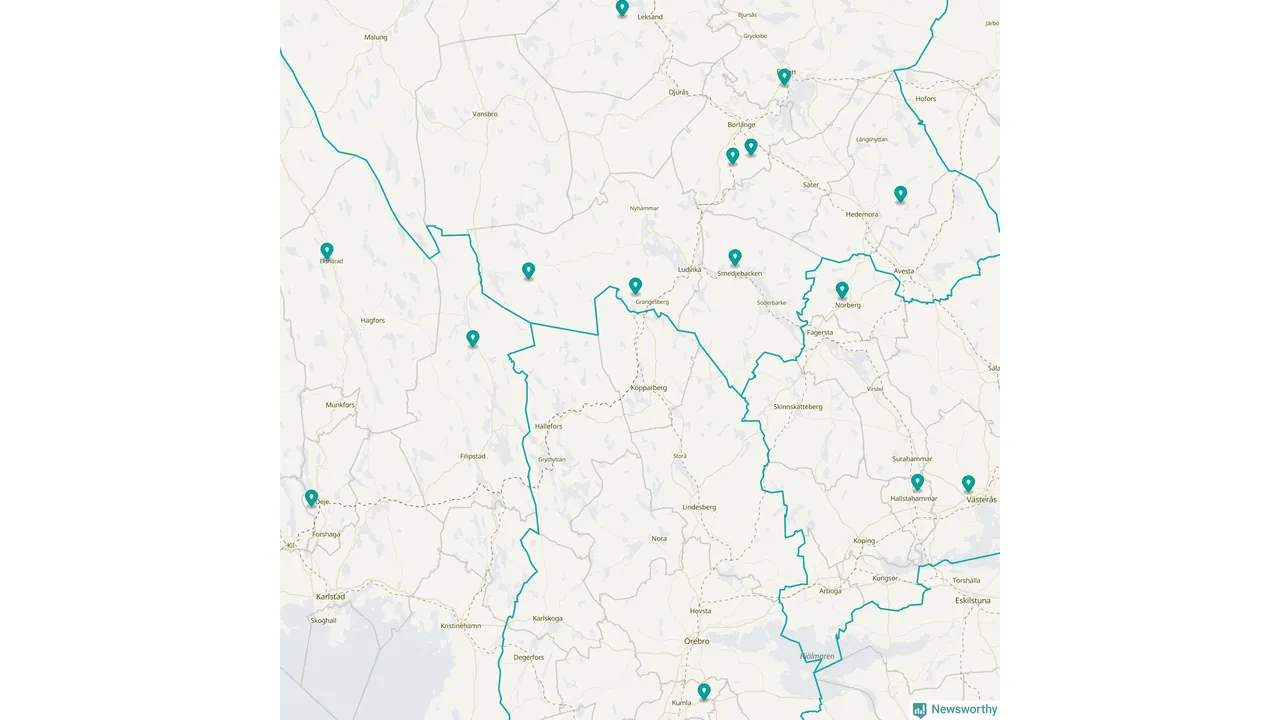Select the map pin at Falun
The width and height of the screenshot is (1280, 720).
click(784, 76)
